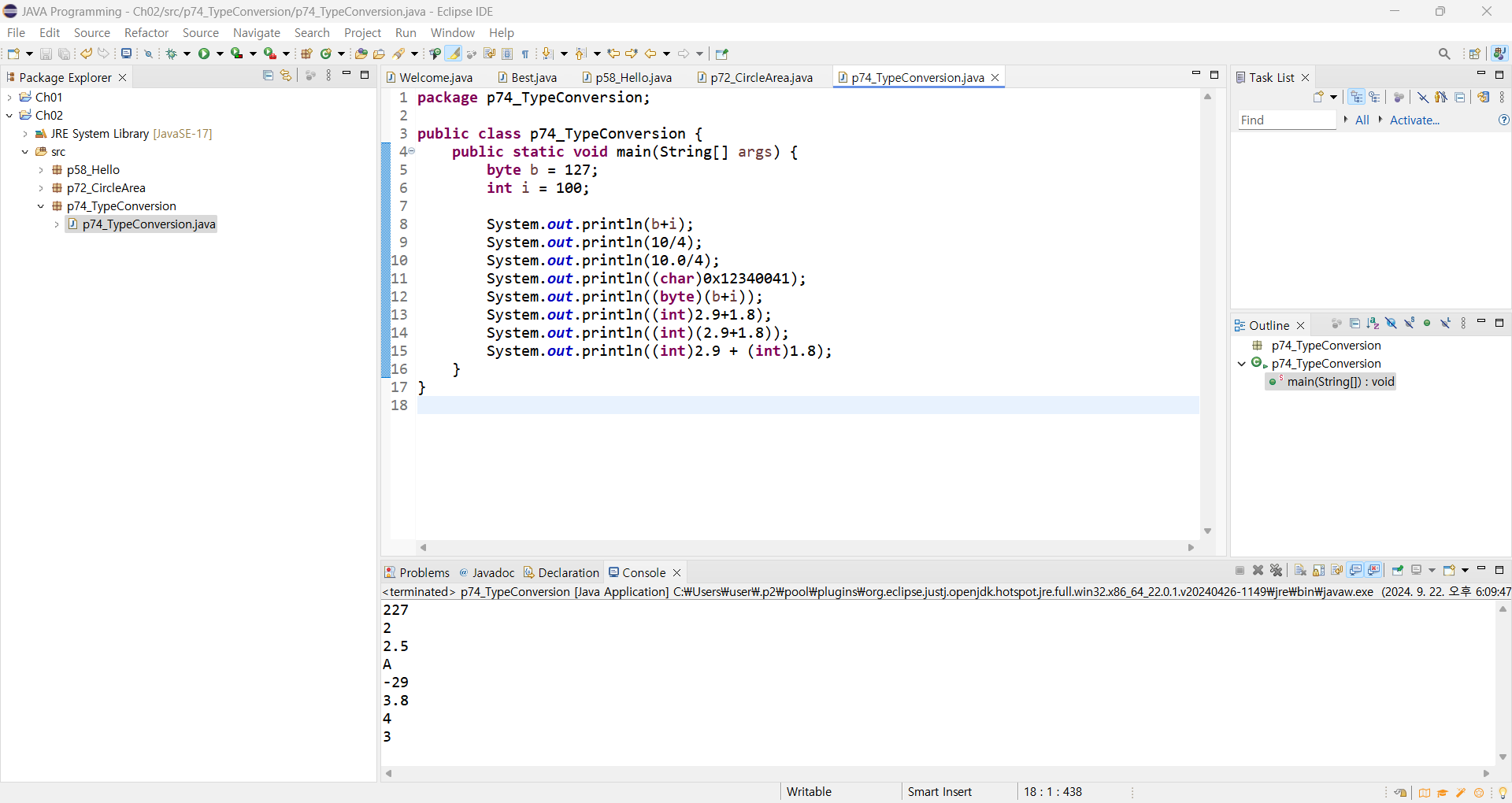Expand the p72_CircleArea package

(x=41, y=188)
